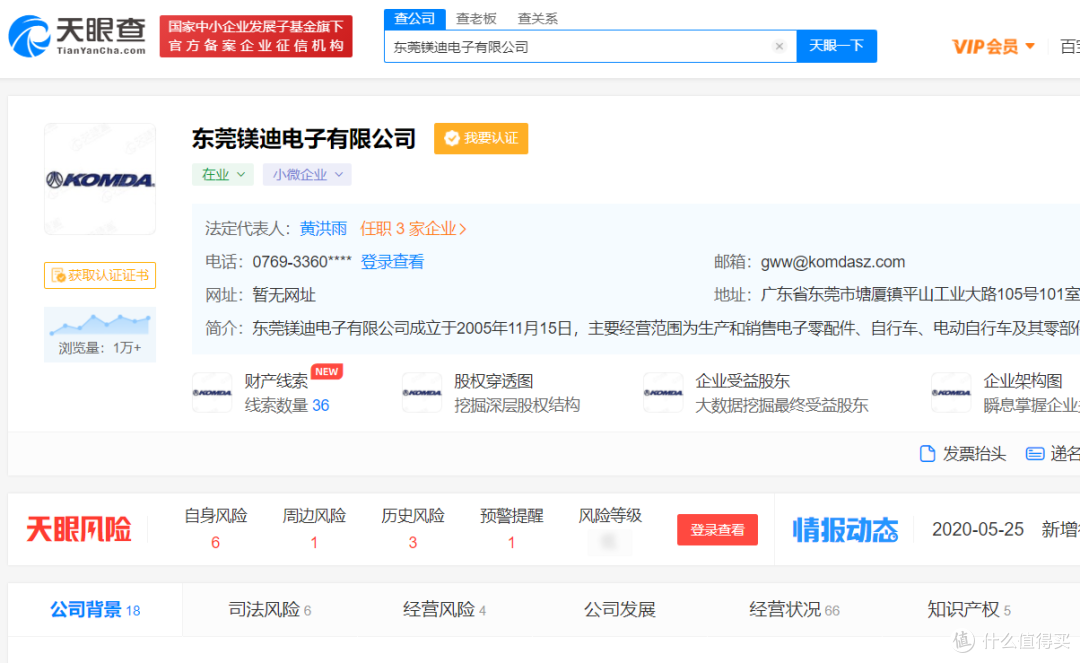Select the 公司背景 tab

click(95, 609)
